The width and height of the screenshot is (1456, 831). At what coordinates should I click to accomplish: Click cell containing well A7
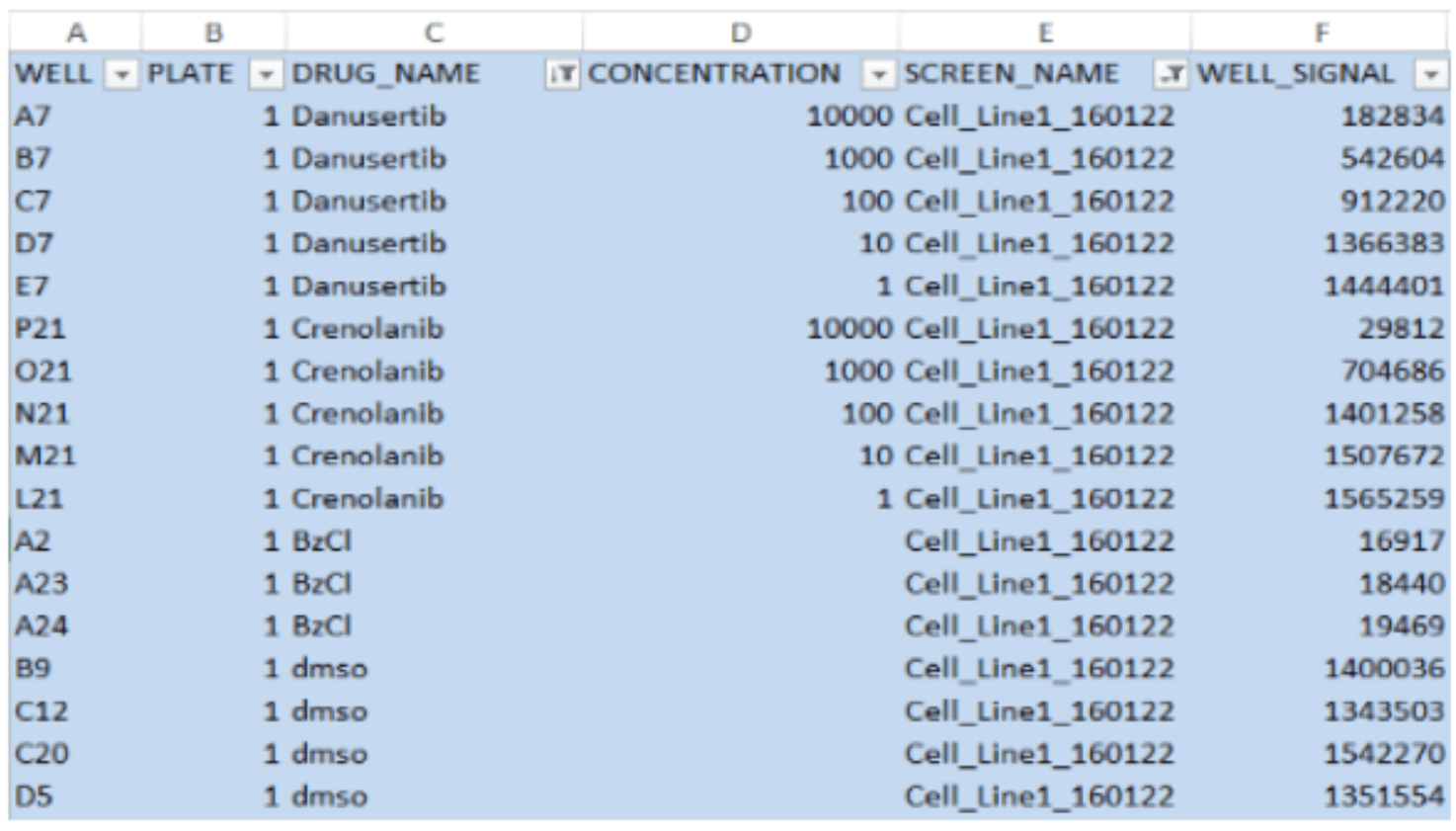click(x=34, y=117)
